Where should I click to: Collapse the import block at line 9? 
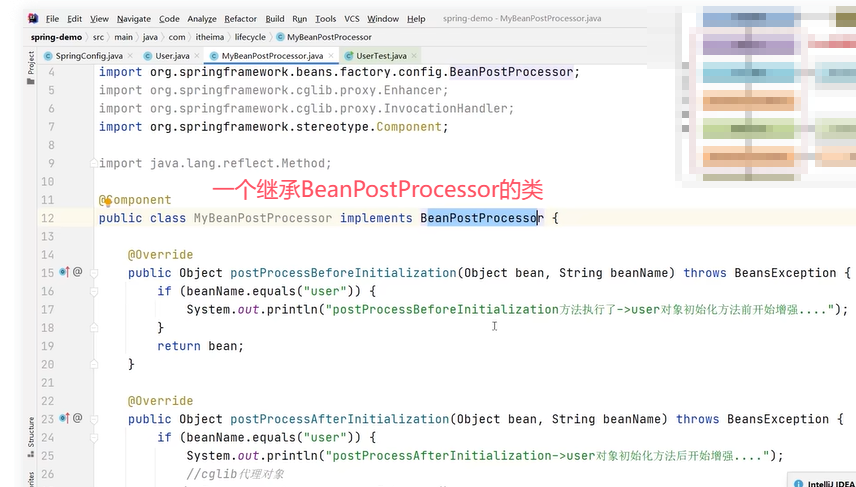94,163
